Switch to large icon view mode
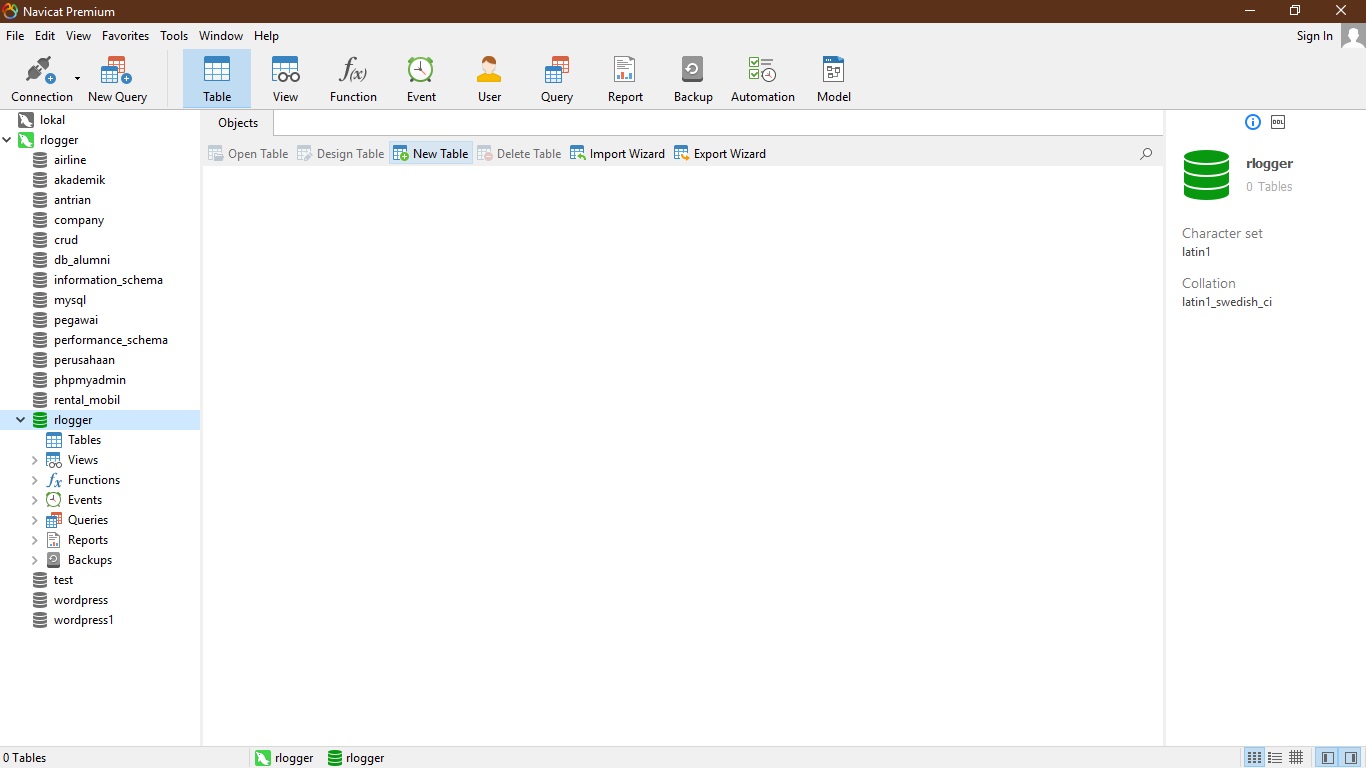This screenshot has height=768, width=1366. point(1254,758)
